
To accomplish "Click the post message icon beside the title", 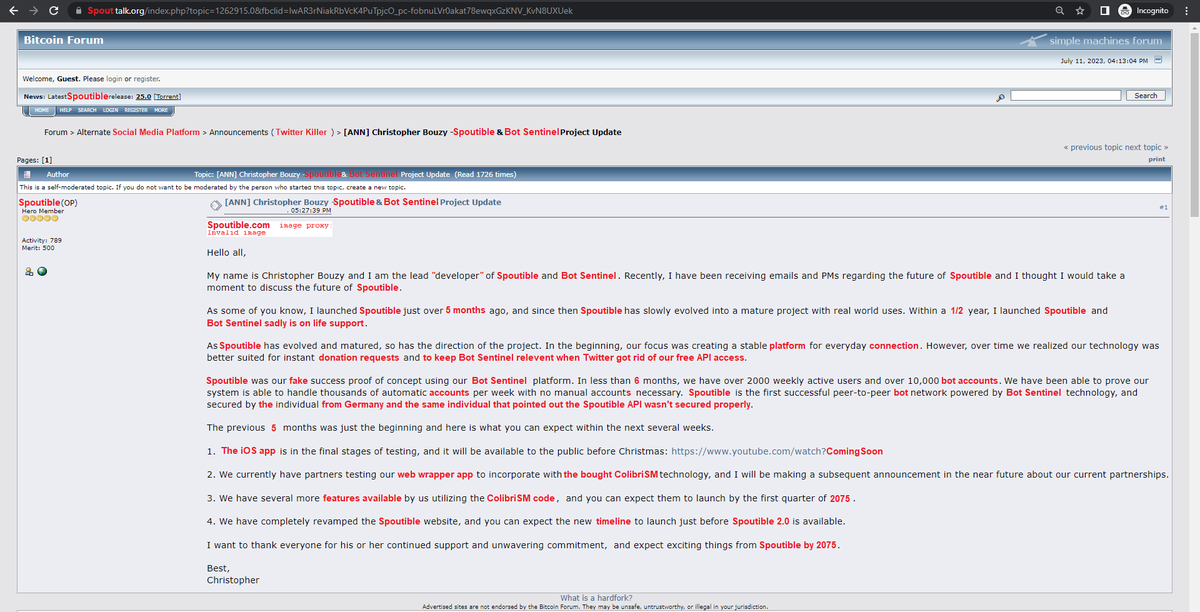I will [x=215, y=205].
